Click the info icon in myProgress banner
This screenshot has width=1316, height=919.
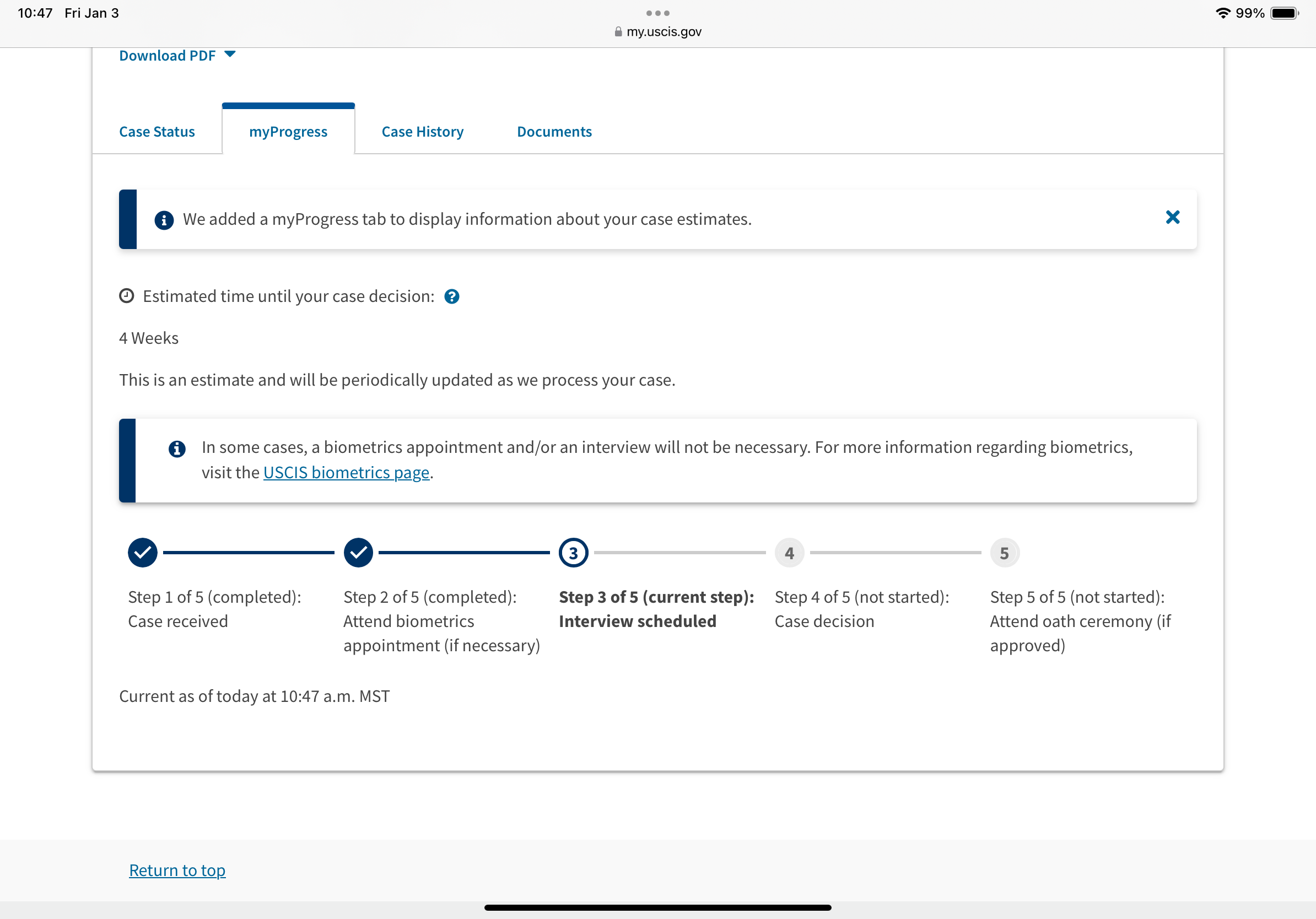point(164,220)
